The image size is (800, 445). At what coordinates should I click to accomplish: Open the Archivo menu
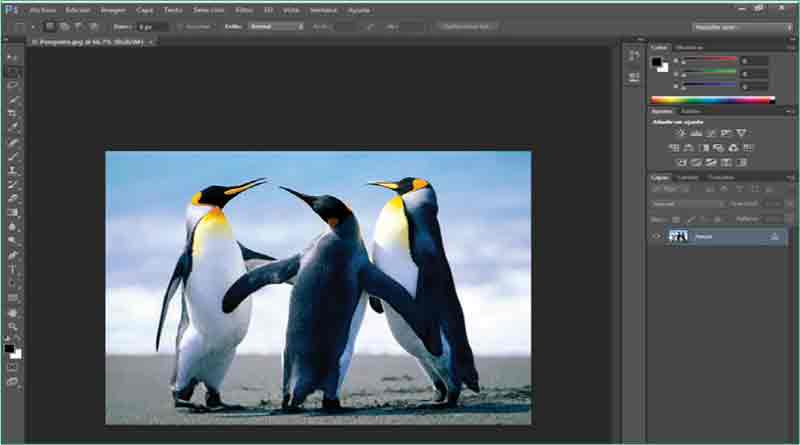pos(42,9)
